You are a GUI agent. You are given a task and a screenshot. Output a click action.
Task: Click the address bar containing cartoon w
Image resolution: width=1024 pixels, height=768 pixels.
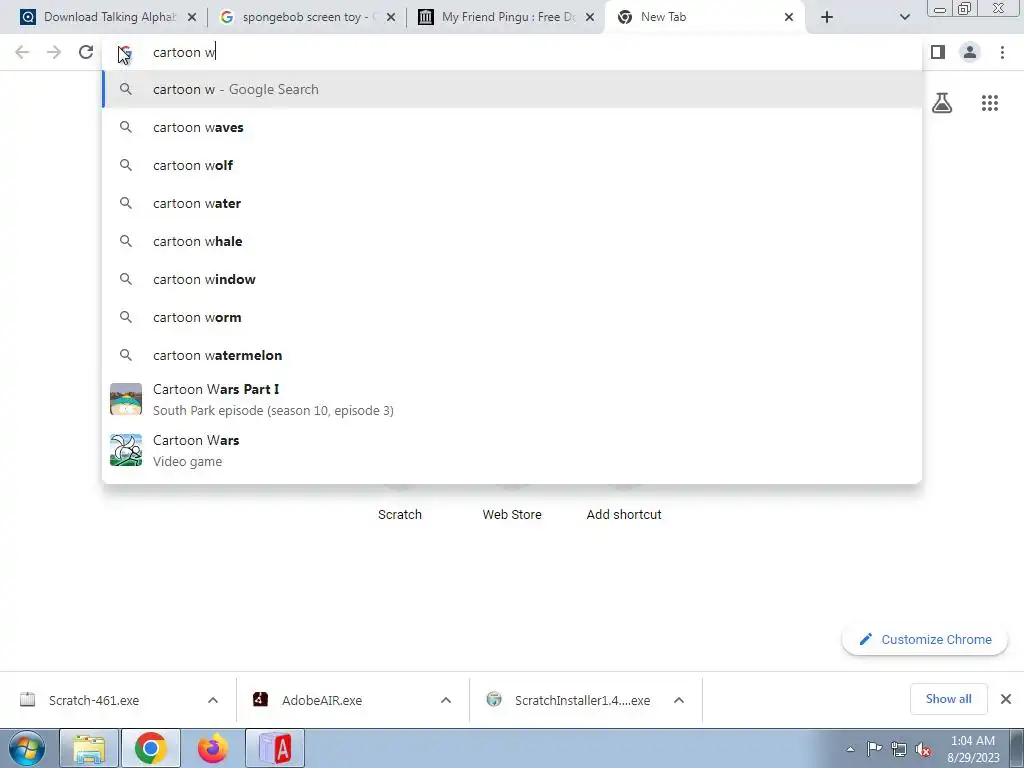512,52
